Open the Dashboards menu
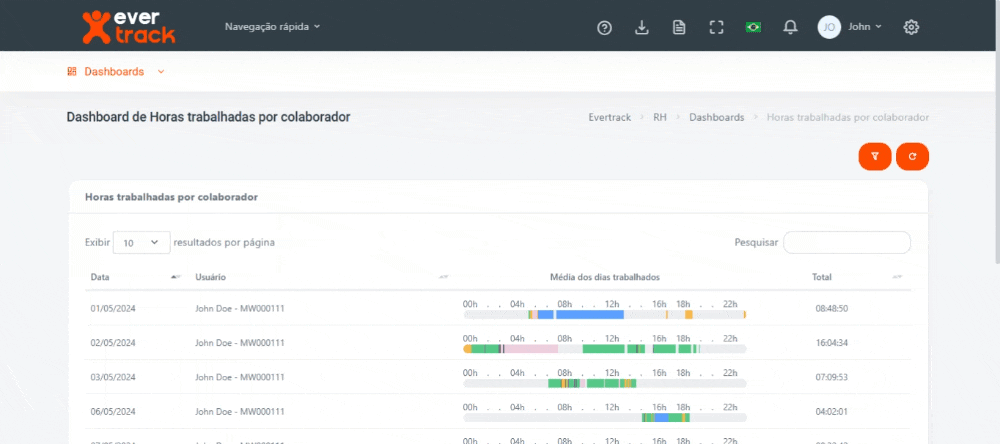1000x444 pixels. click(x=115, y=72)
